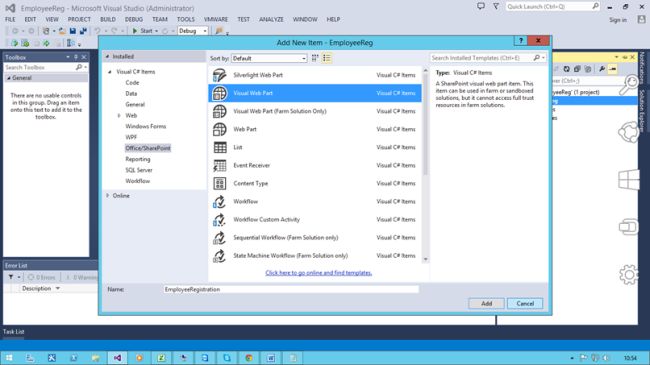
Task: Switch template view to medium icons list
Action: pos(327,58)
